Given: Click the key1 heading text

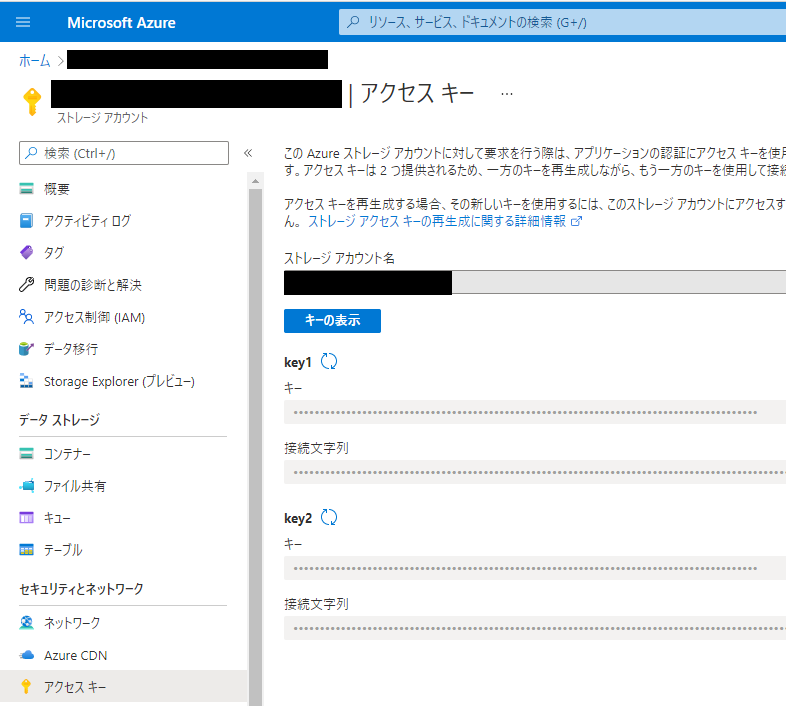Looking at the screenshot, I should (298, 362).
